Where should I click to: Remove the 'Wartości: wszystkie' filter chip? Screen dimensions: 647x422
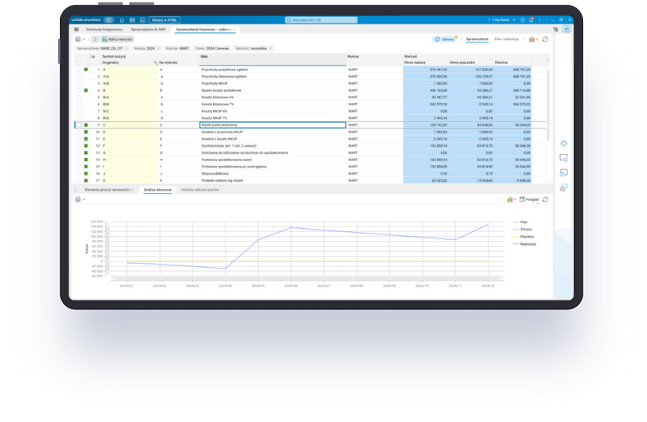coord(270,49)
